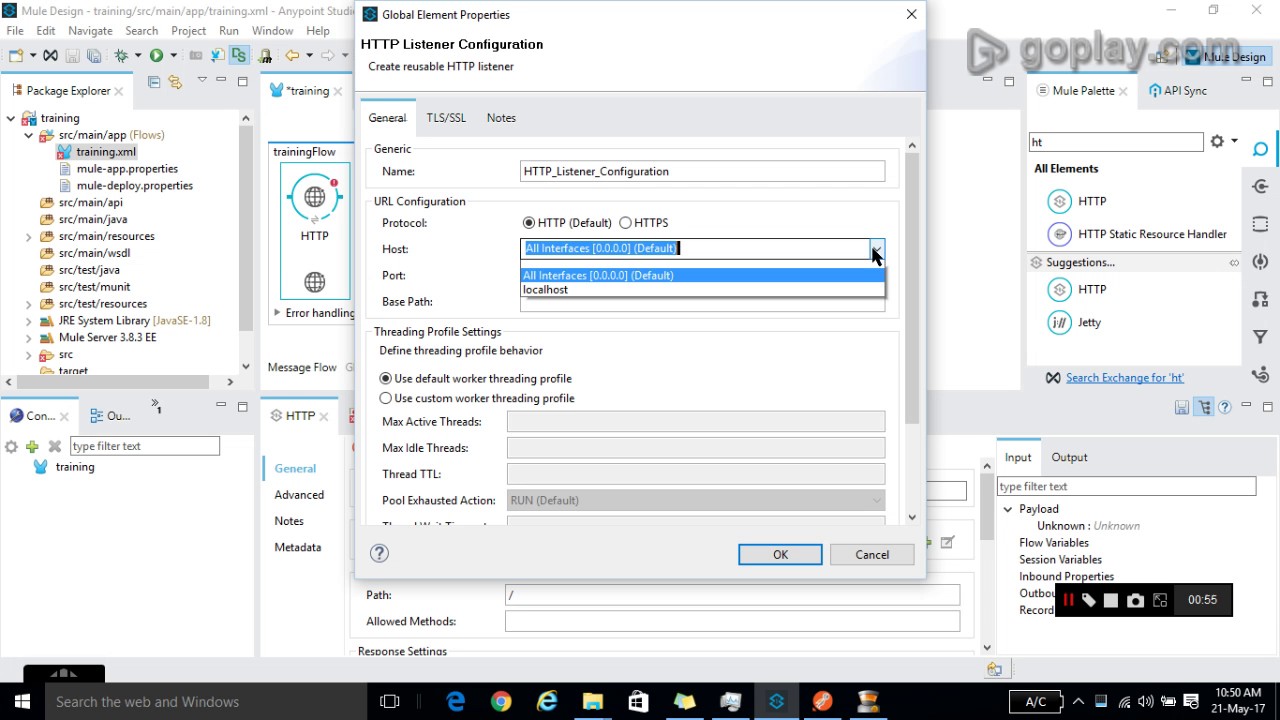The image size is (1280, 720).
Task: Switch to the Output tab
Action: [1069, 457]
